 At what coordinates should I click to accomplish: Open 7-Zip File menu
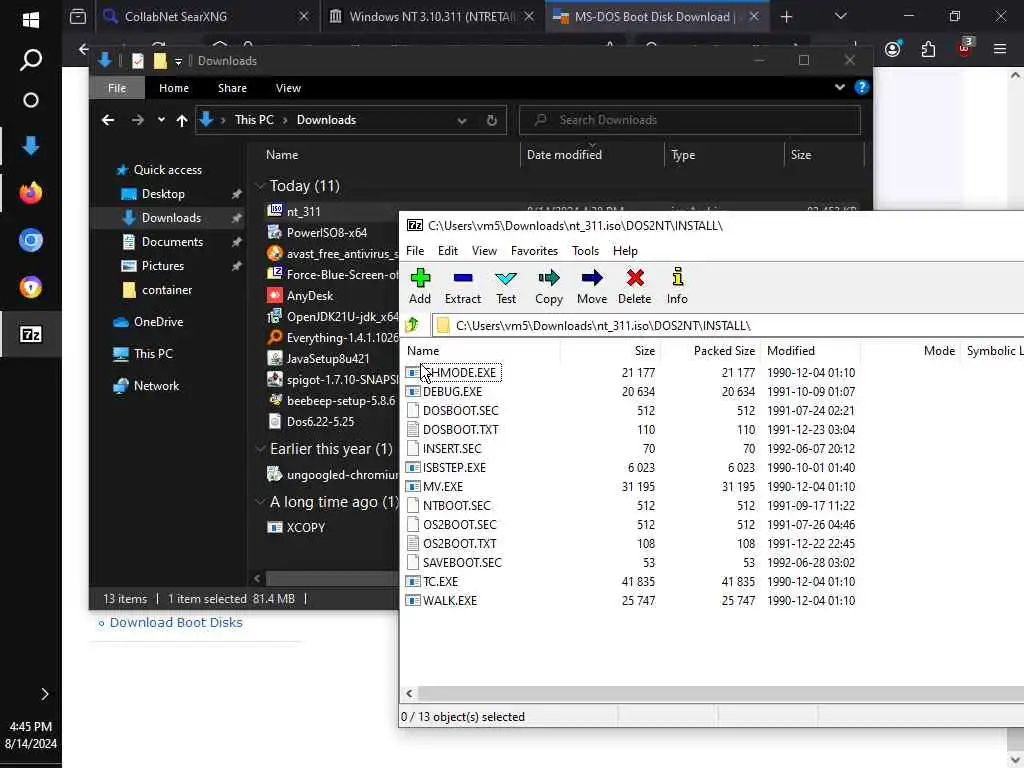pos(415,251)
